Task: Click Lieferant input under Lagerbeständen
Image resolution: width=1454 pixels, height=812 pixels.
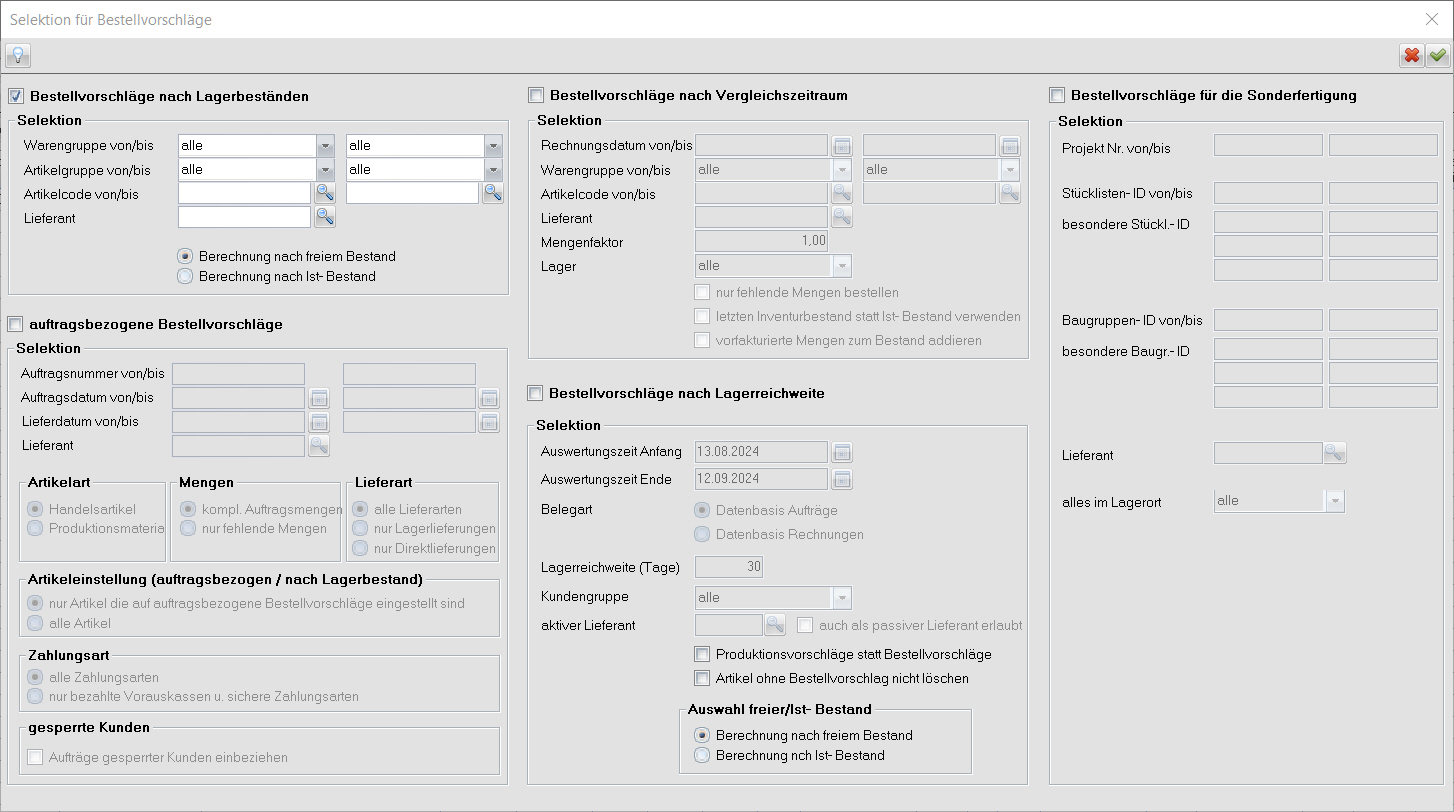Action: [x=244, y=217]
